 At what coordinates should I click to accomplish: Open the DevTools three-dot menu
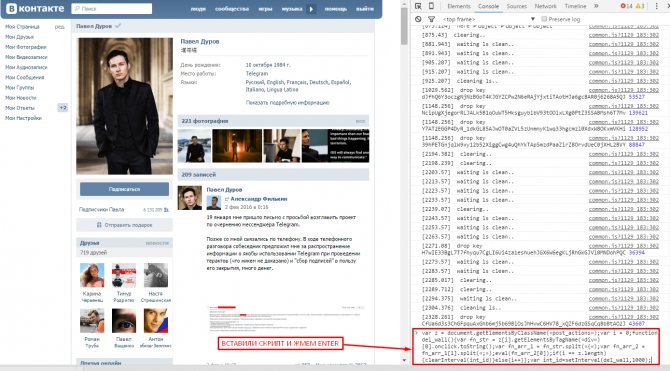pos(657,6)
